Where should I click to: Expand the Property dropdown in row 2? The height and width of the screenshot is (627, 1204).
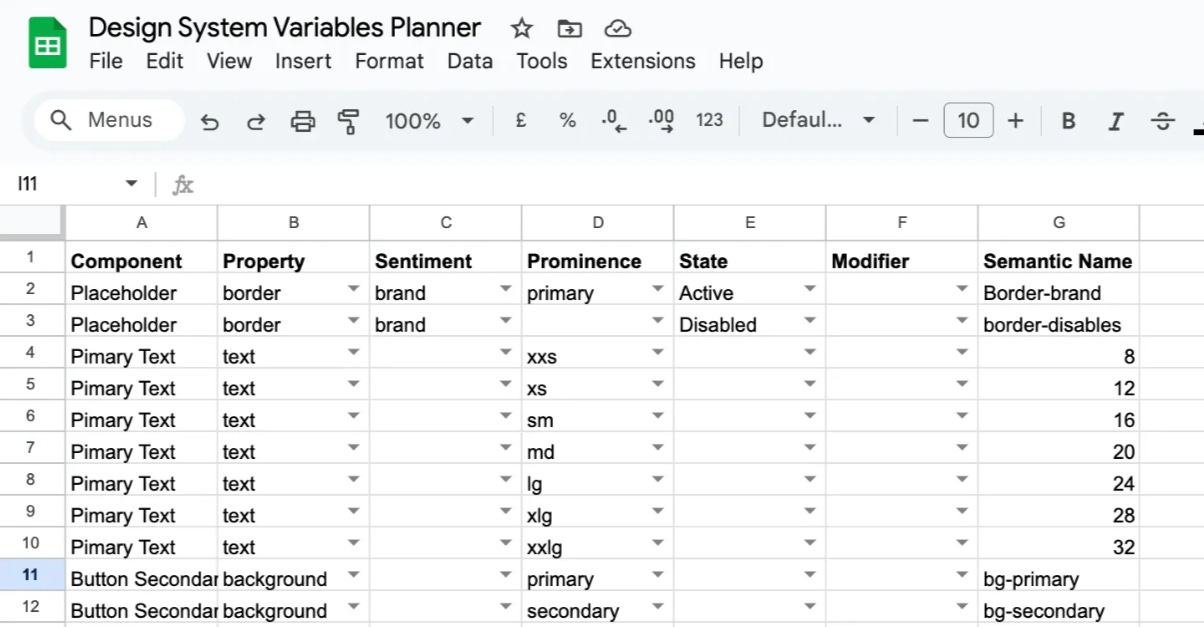(353, 289)
